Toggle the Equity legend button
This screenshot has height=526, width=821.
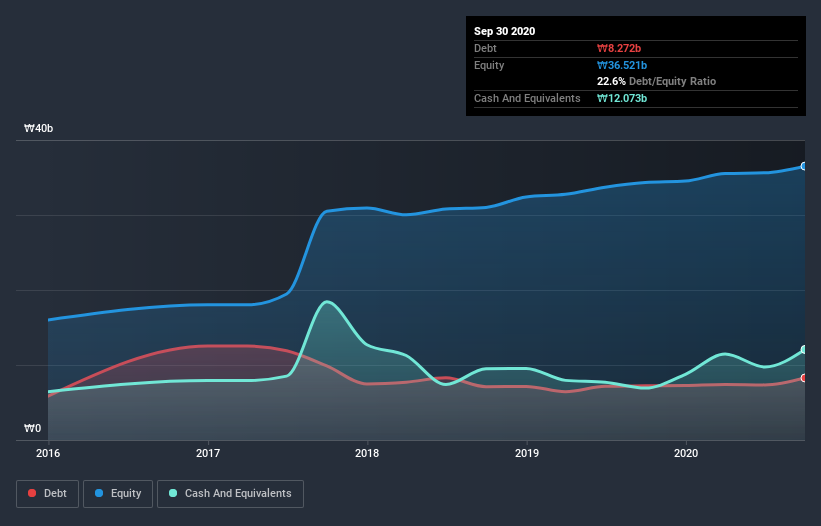point(118,494)
